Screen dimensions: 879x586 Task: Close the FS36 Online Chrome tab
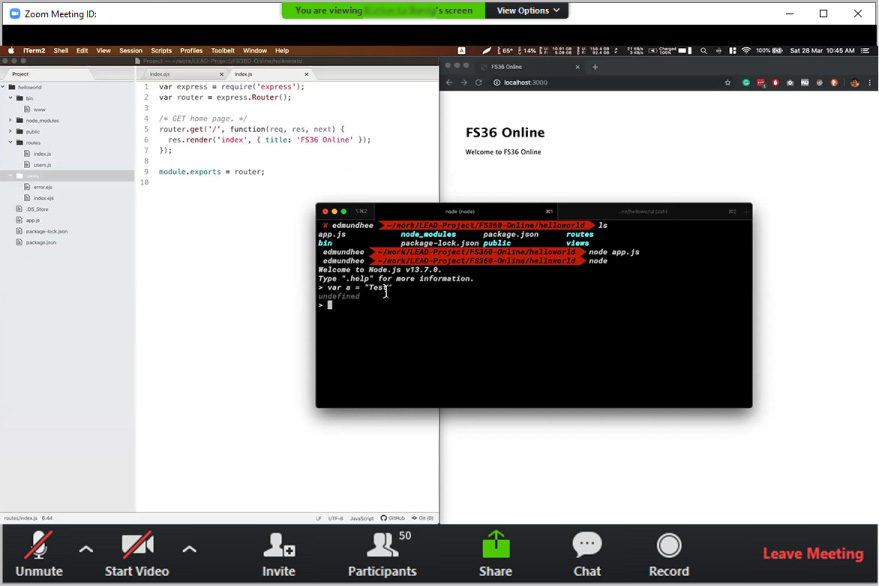577,67
